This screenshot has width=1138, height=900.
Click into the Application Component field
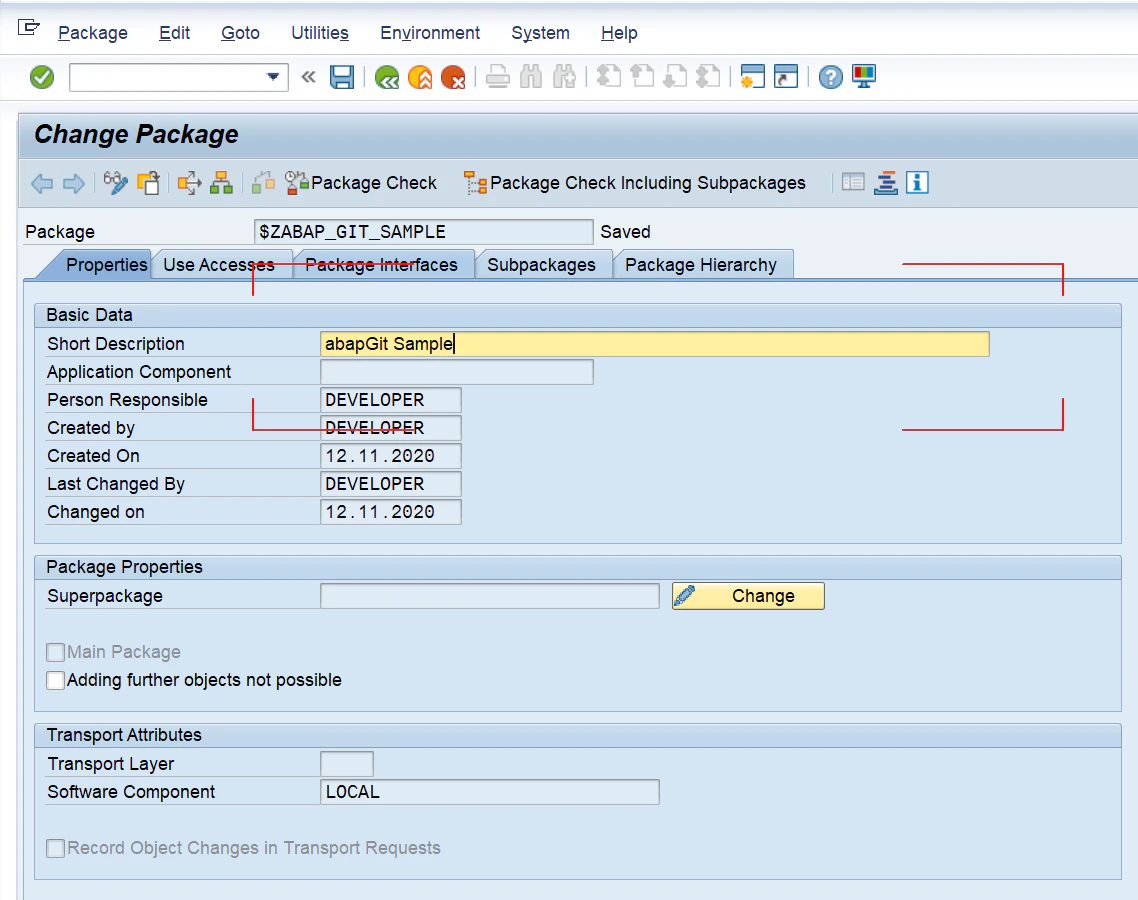tap(457, 372)
